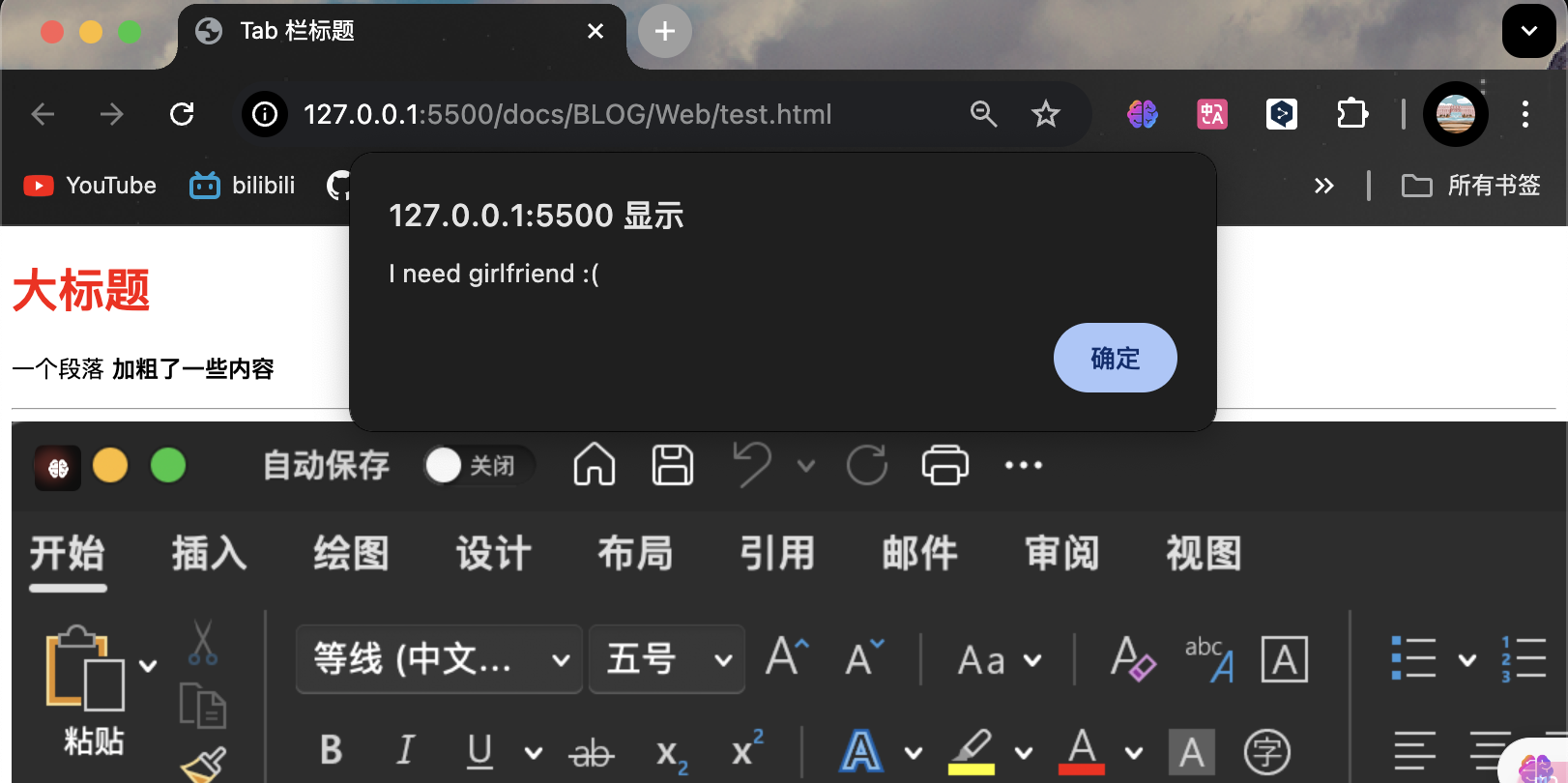
Task: Switch to the 视图 ribbon tab
Action: [x=1204, y=554]
